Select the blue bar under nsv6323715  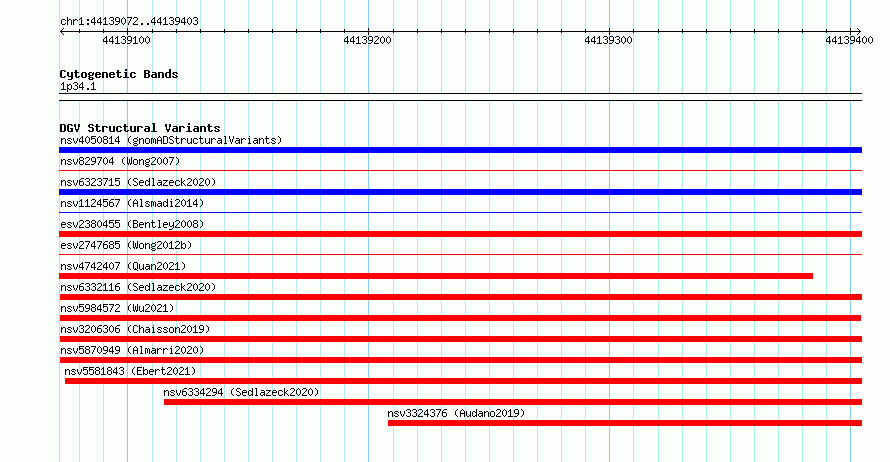click(x=460, y=192)
